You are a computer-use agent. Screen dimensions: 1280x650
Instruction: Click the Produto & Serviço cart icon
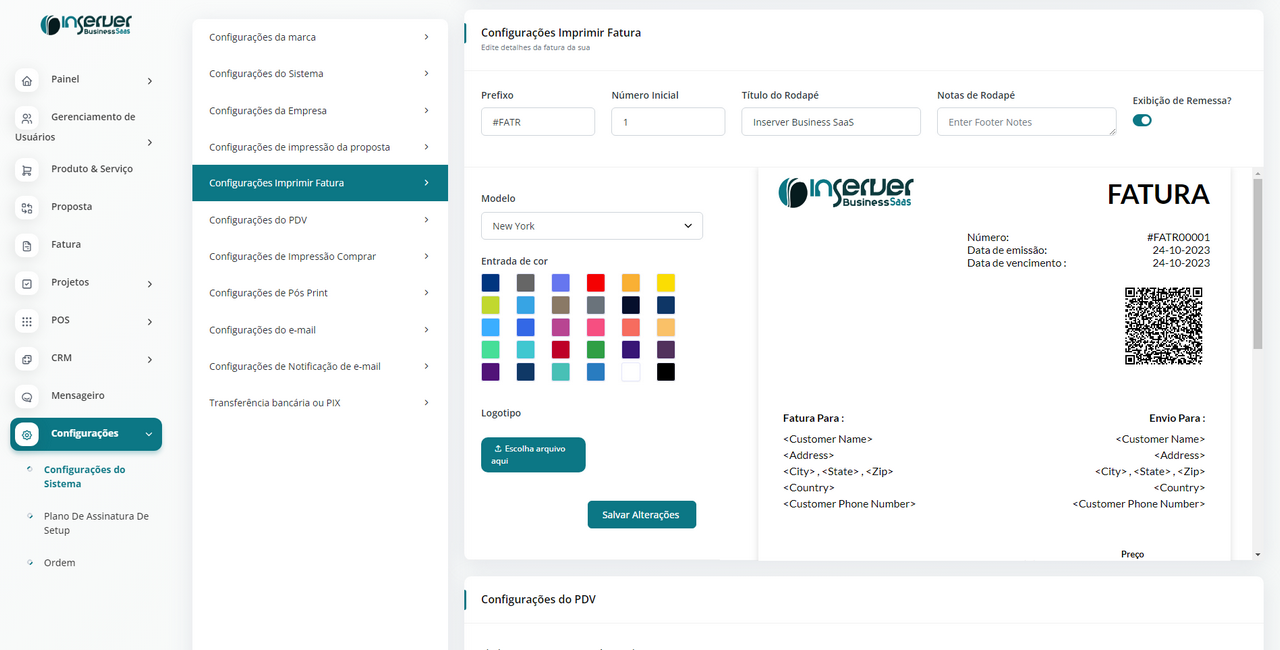[27, 170]
